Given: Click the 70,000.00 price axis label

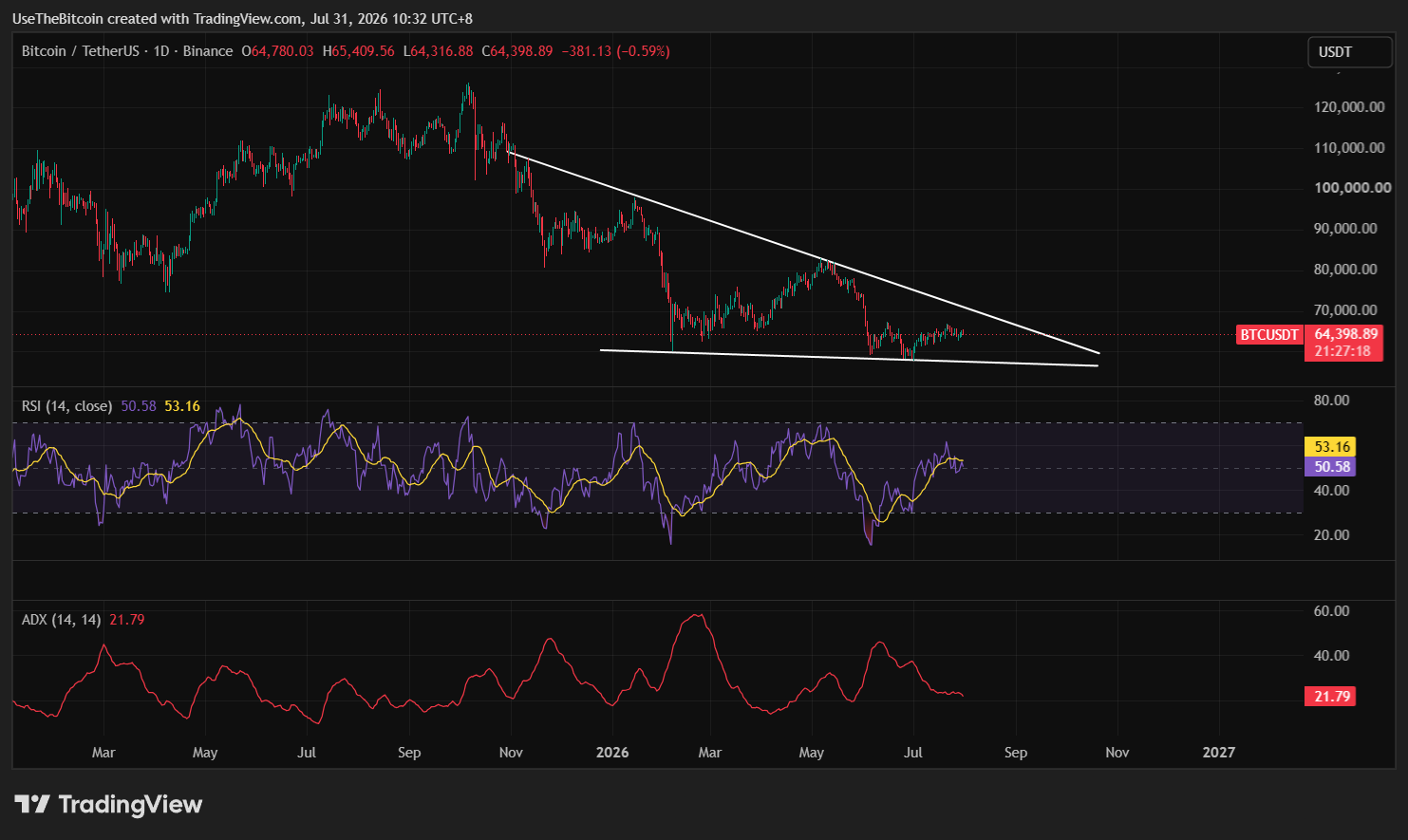Looking at the screenshot, I should (1345, 310).
